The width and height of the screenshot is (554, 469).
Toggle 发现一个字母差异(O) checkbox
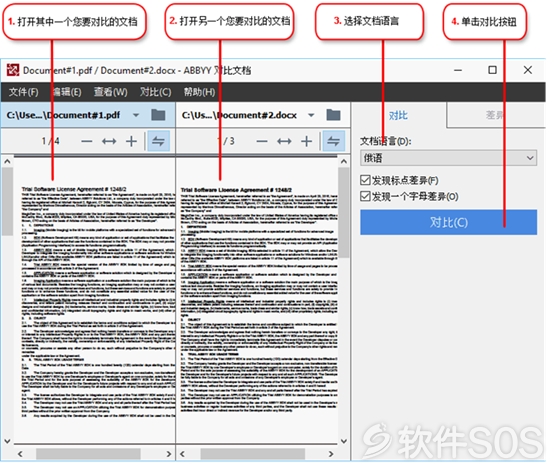pyautogui.click(x=365, y=196)
